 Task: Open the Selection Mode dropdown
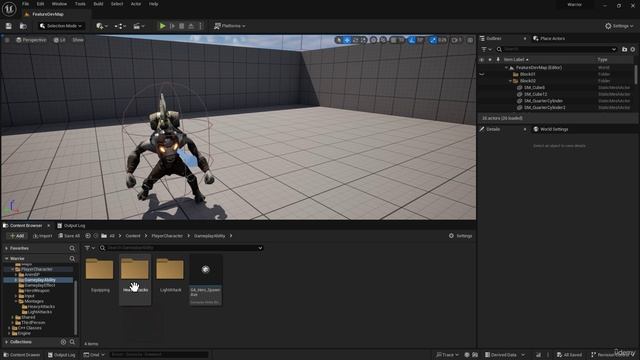coord(61,26)
